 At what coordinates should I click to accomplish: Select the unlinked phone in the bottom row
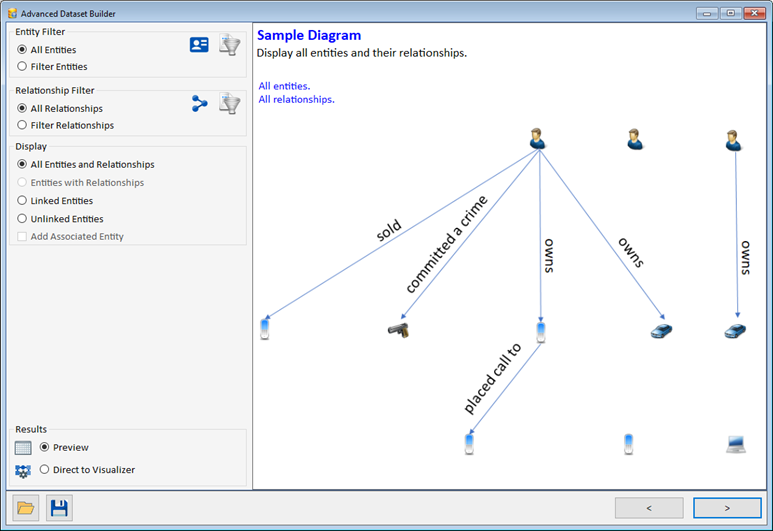(x=629, y=444)
